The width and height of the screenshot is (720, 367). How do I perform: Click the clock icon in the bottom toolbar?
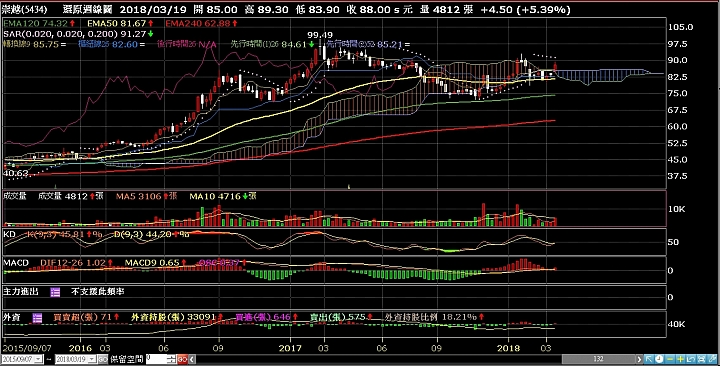point(659,359)
